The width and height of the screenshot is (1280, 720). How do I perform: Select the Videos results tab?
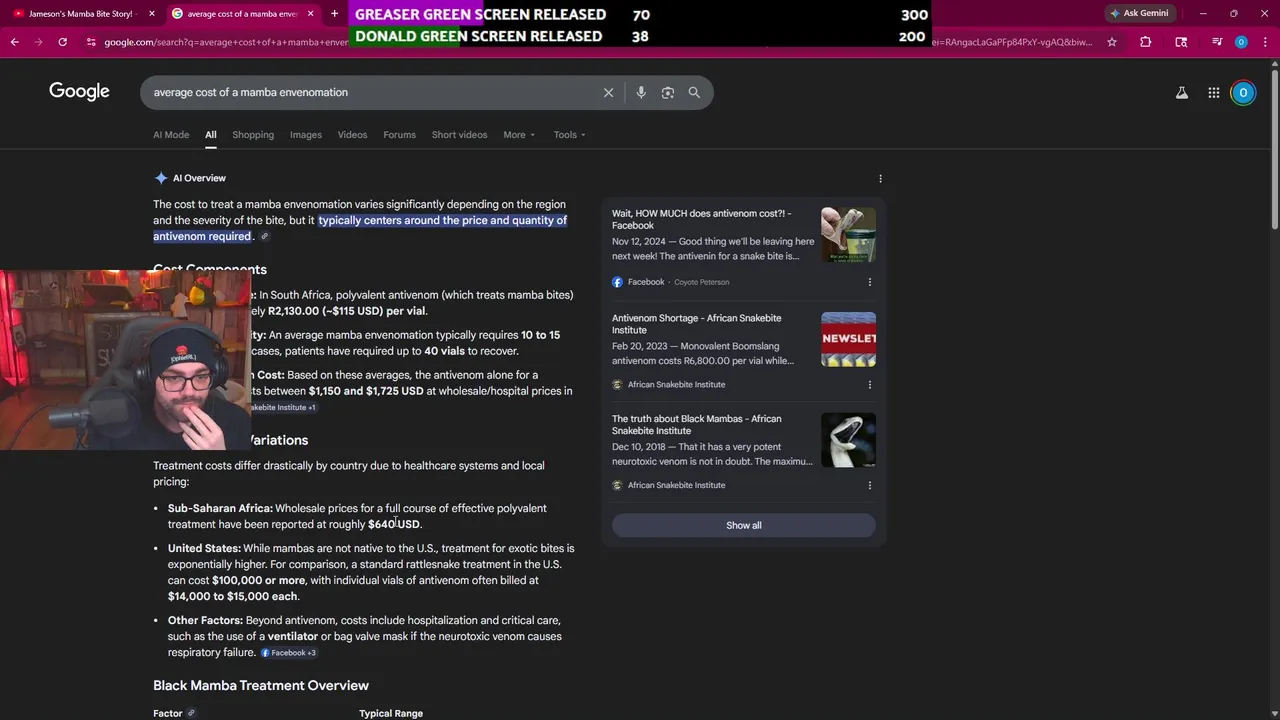(352, 134)
